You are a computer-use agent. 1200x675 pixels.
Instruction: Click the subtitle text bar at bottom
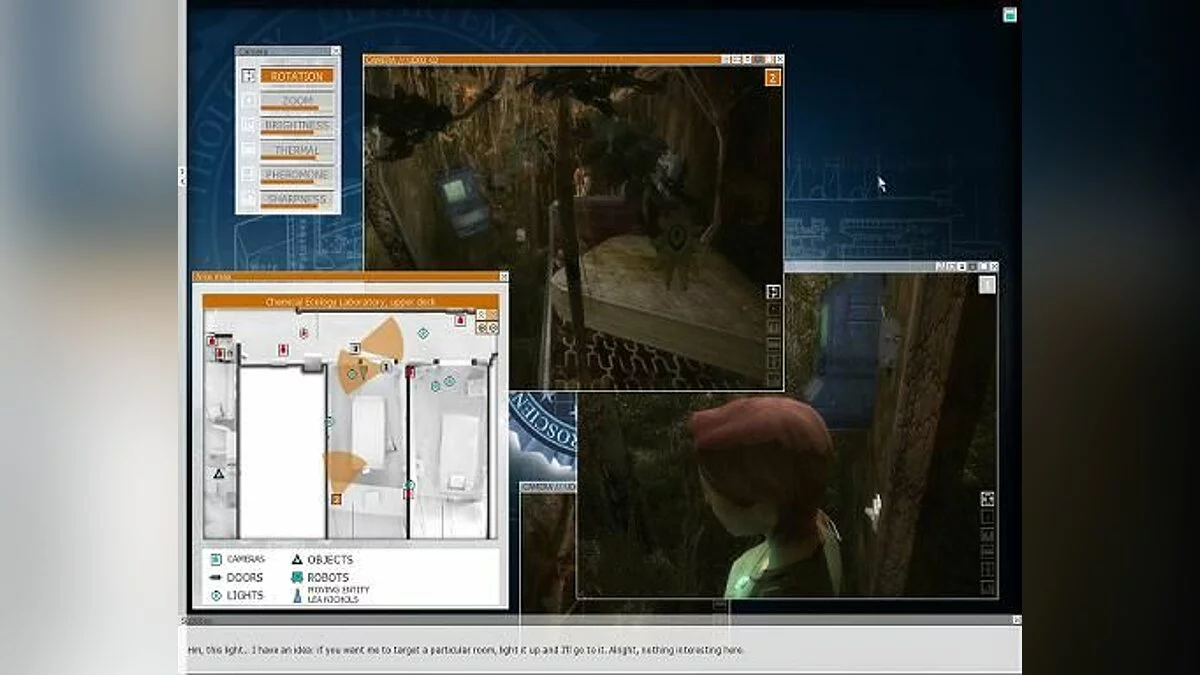pyautogui.click(x=600, y=649)
